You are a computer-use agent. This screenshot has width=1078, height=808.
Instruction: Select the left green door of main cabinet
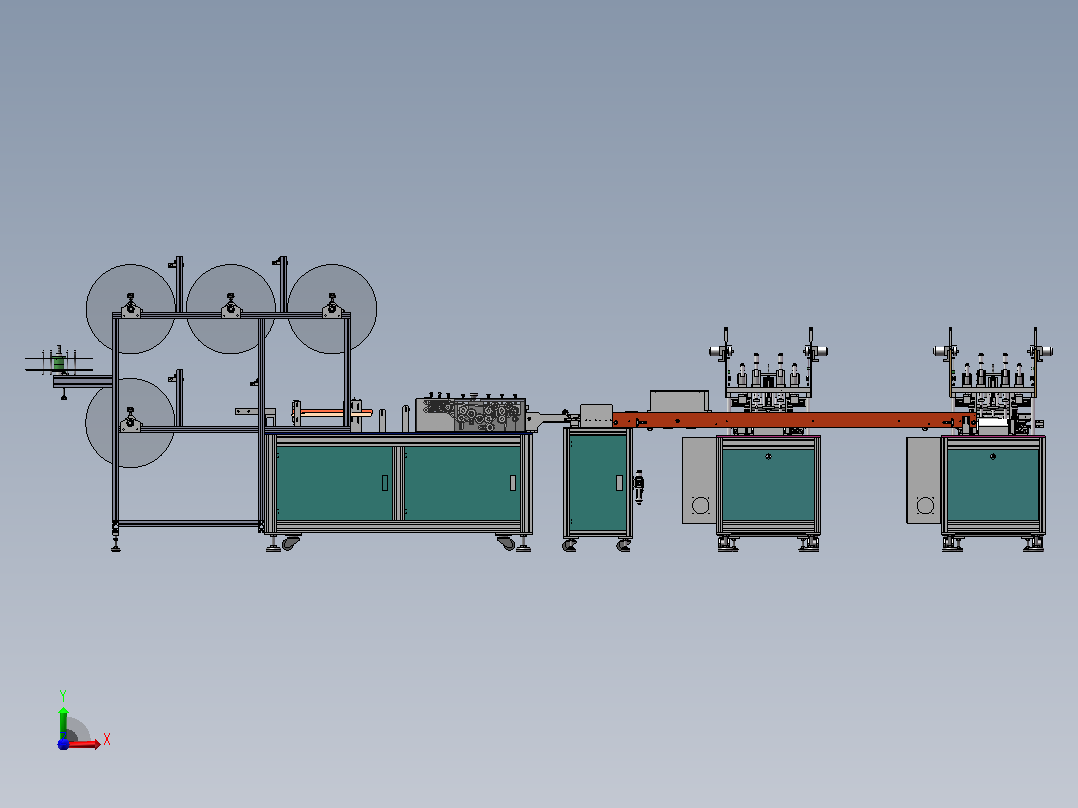[x=335, y=483]
